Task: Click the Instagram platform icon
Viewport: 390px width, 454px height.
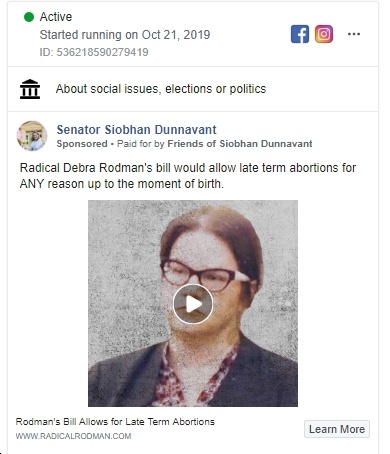Action: (x=324, y=34)
